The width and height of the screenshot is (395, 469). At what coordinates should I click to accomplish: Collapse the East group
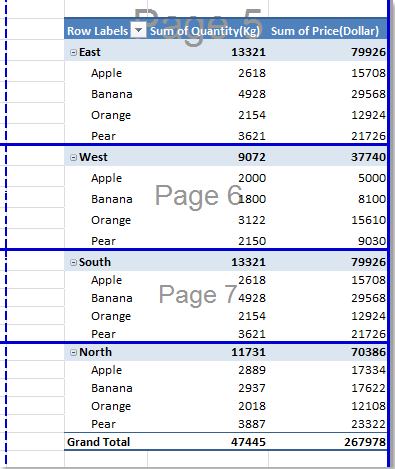click(73, 52)
